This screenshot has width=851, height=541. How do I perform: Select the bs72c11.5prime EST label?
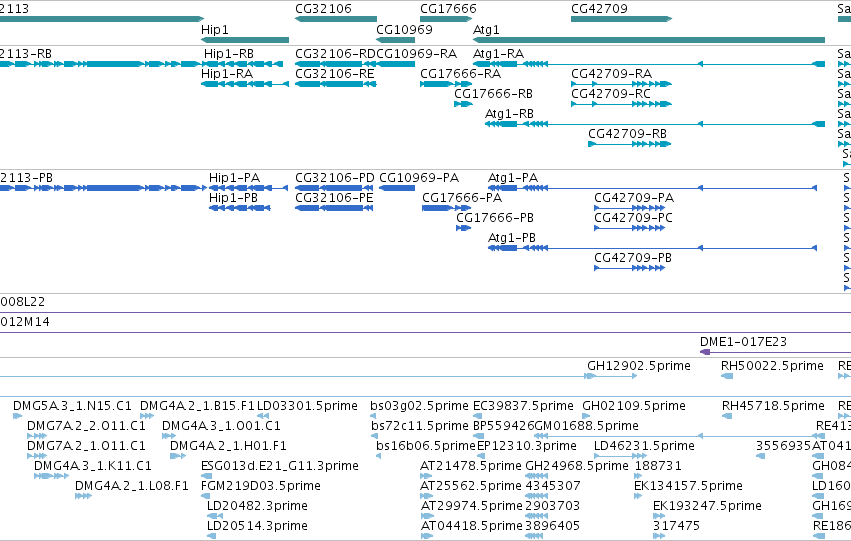pos(420,426)
